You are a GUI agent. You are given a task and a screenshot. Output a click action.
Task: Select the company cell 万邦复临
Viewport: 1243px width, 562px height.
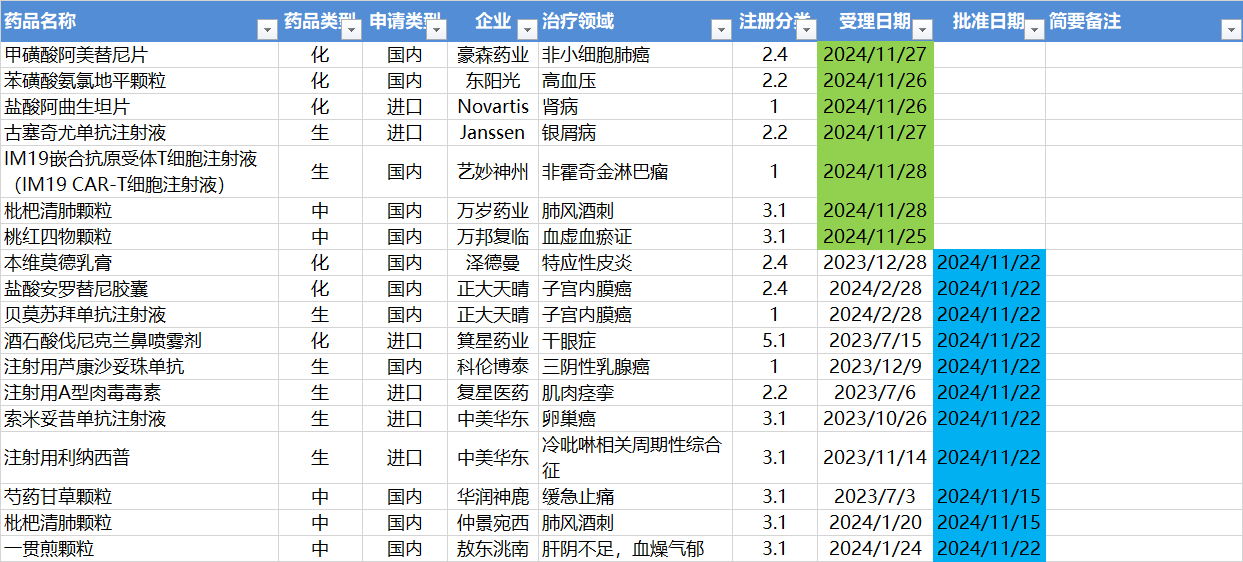coord(493,237)
